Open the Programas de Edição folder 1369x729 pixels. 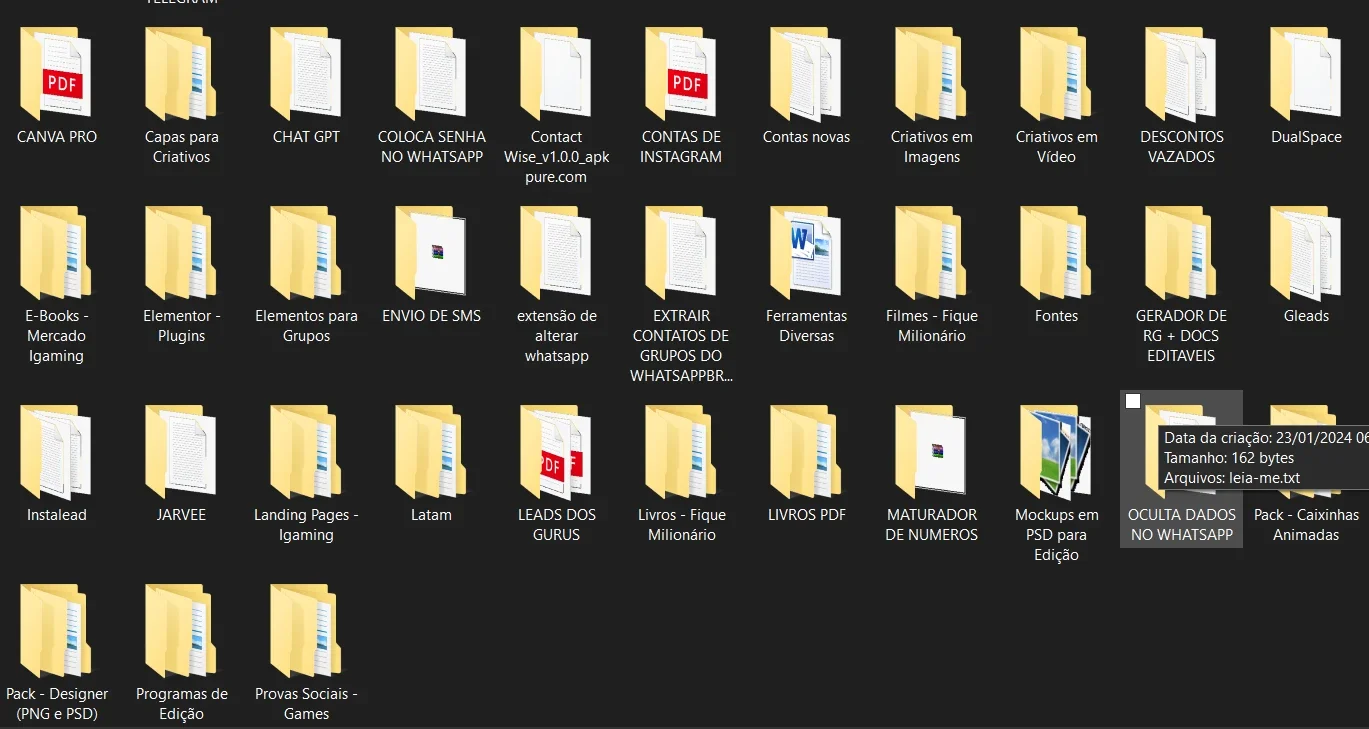click(181, 630)
